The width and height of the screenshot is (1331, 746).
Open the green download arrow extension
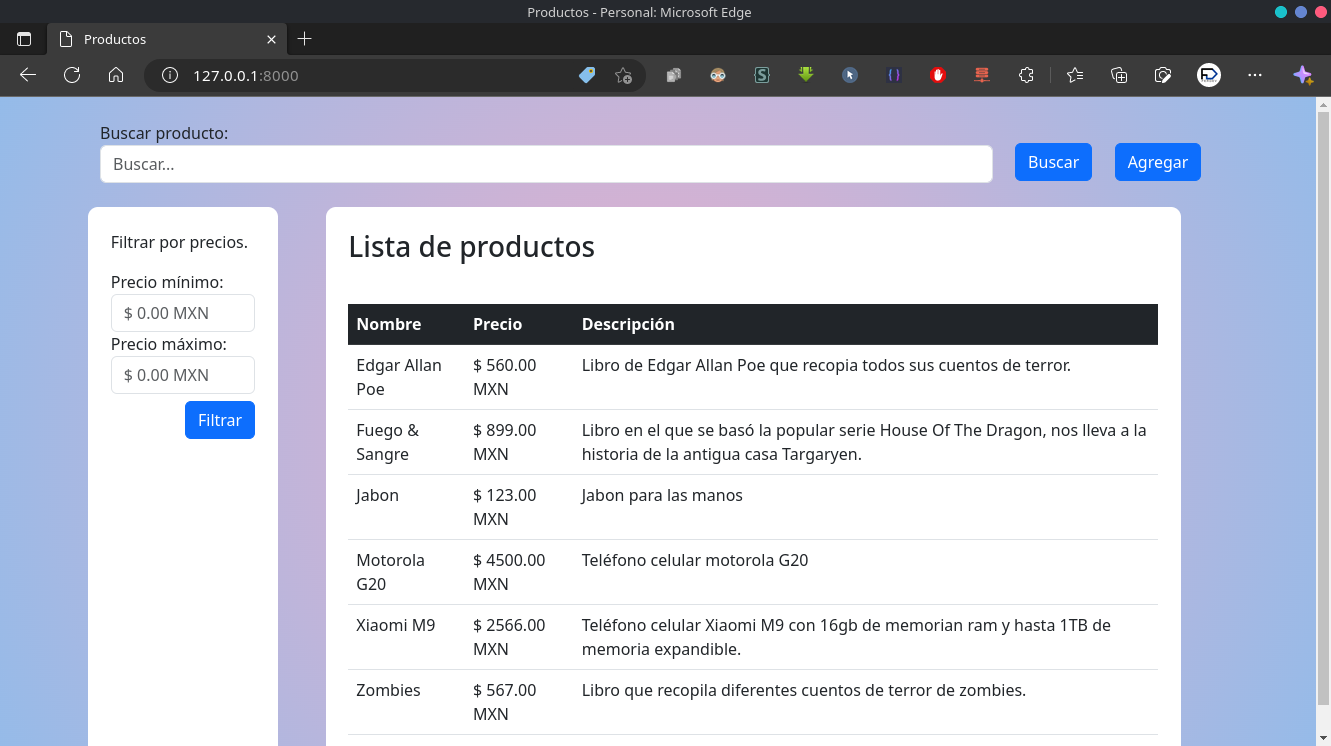805,75
